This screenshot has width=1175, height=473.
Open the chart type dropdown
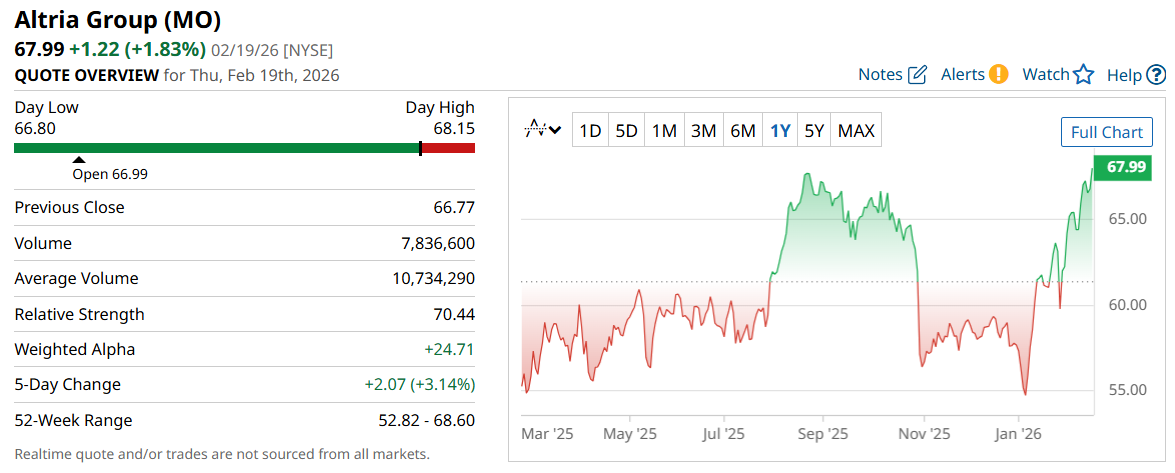[x=544, y=130]
